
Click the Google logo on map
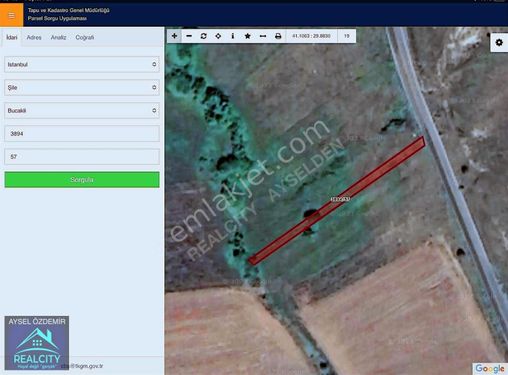click(490, 368)
